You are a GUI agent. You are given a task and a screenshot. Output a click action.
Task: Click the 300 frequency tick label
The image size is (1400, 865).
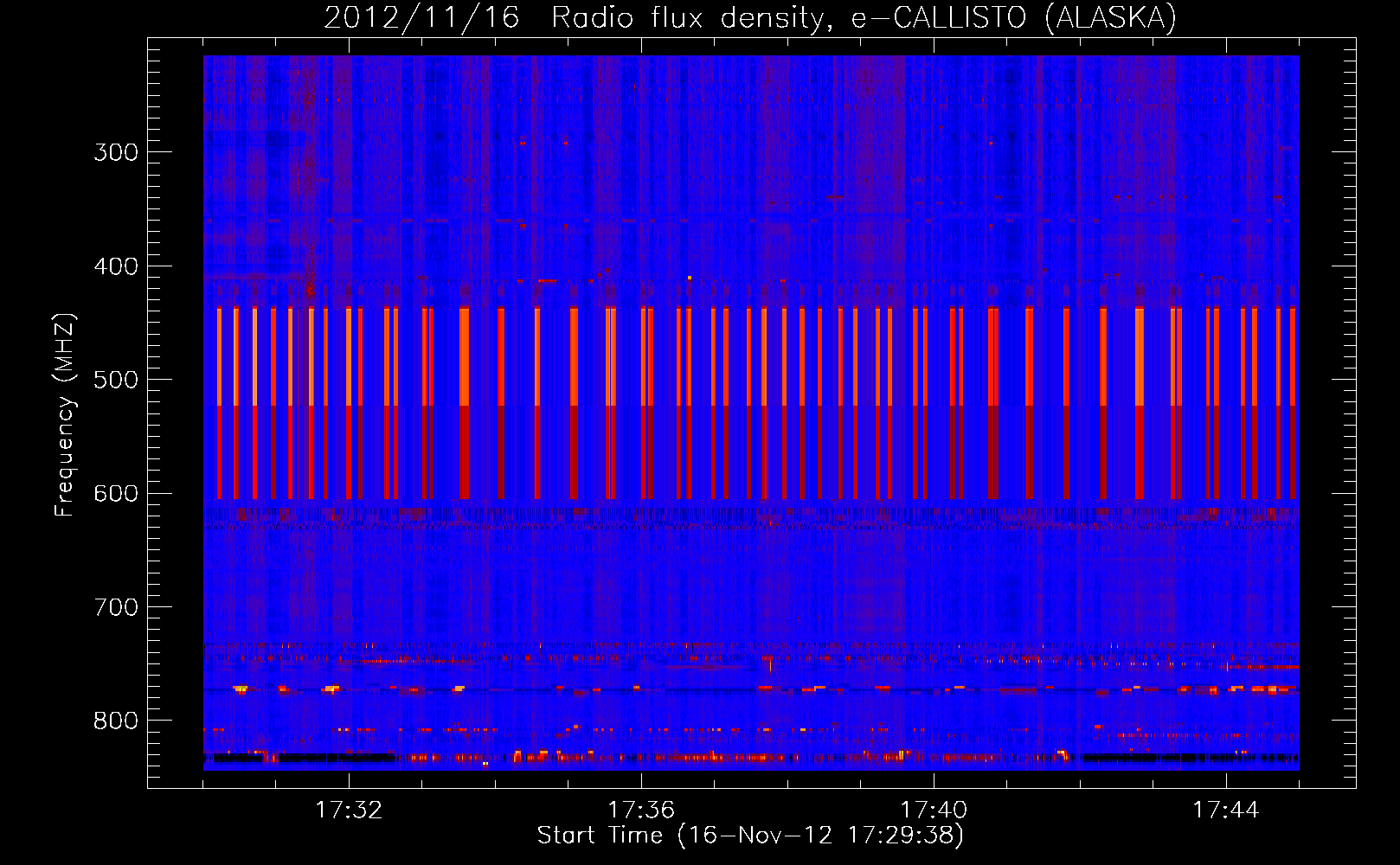[116, 152]
